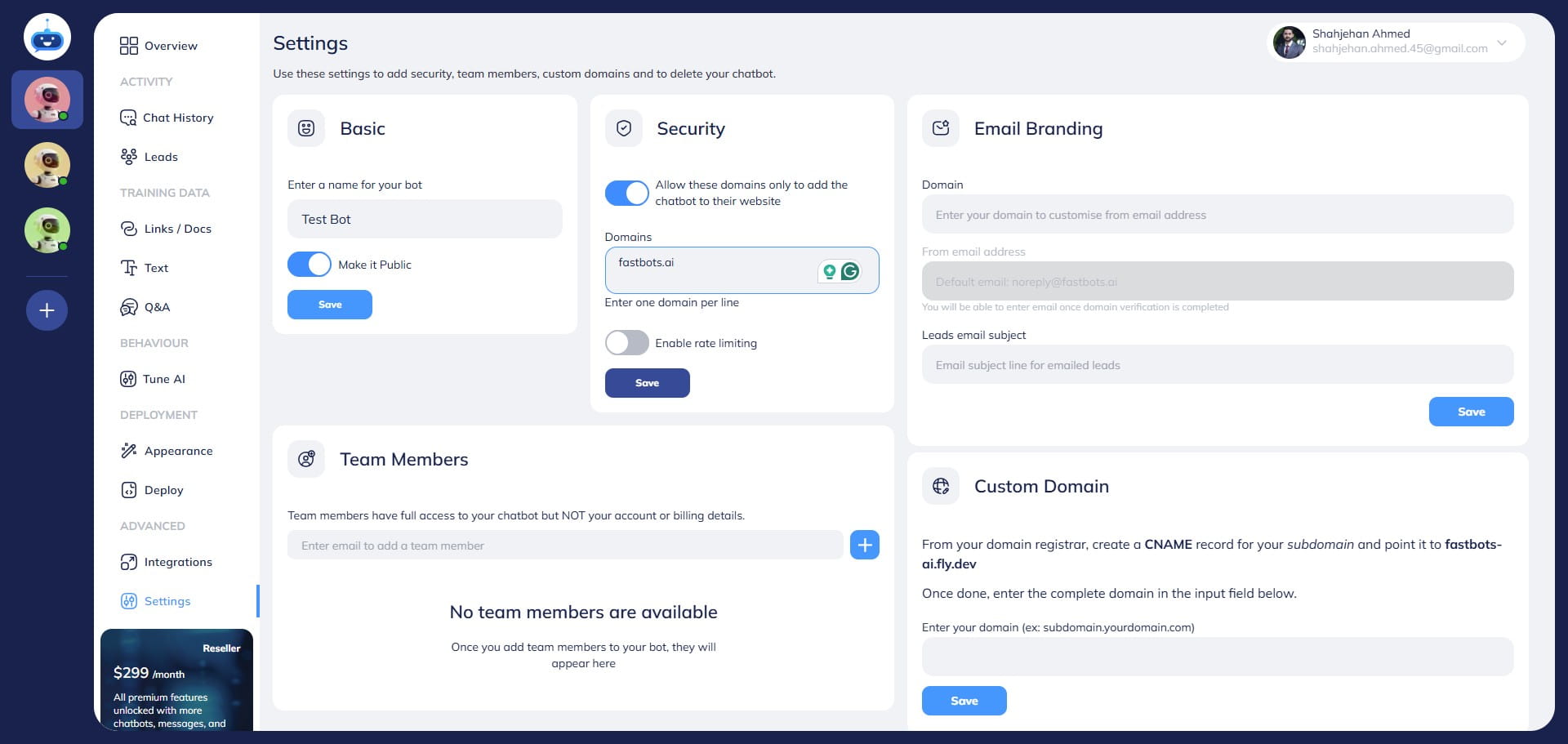Viewport: 1568px width, 744px height.
Task: Click the Leads people icon
Action: point(129,157)
